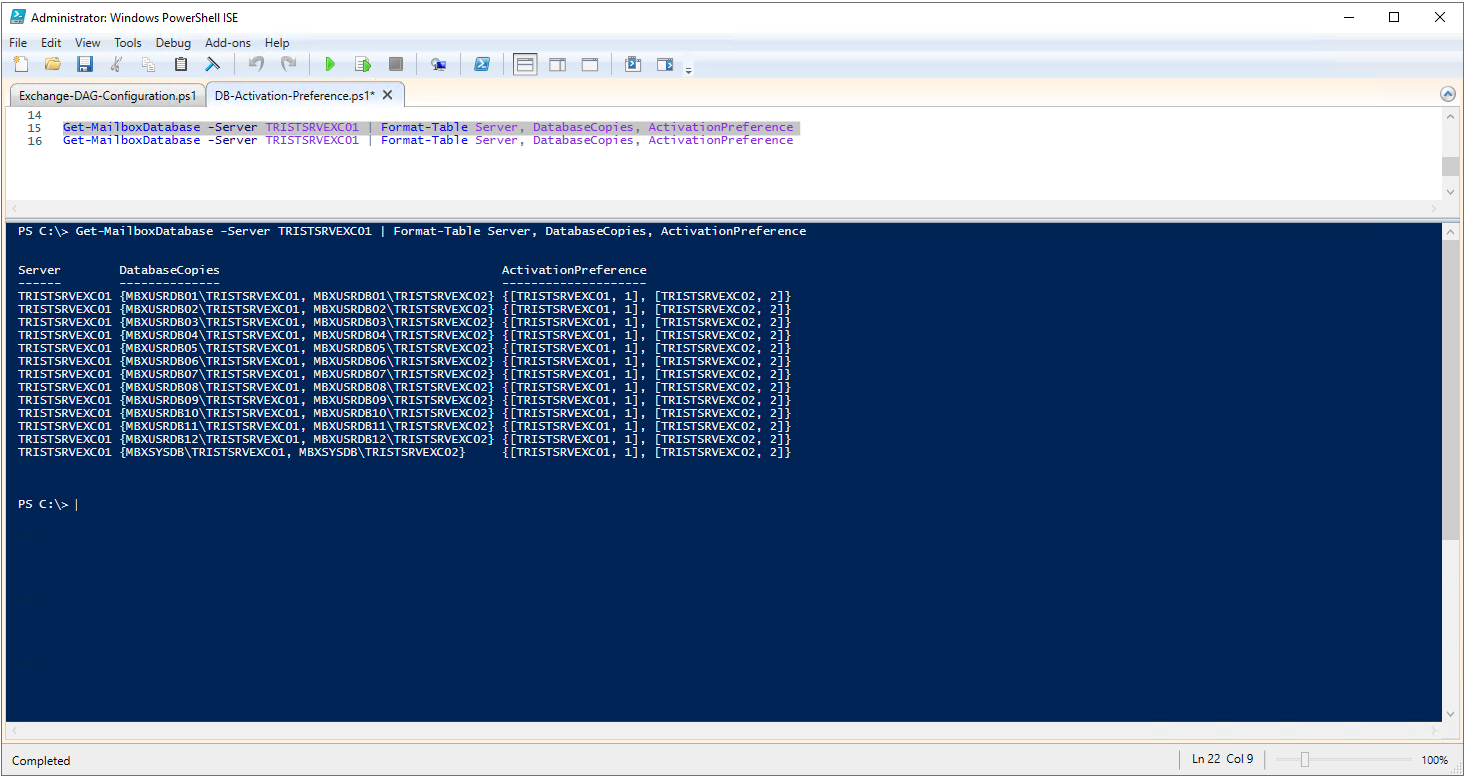Image resolution: width=1465 pixels, height=776 pixels.
Task: Select the DB-Activation-Preference.ps1 tab
Action: point(295,95)
